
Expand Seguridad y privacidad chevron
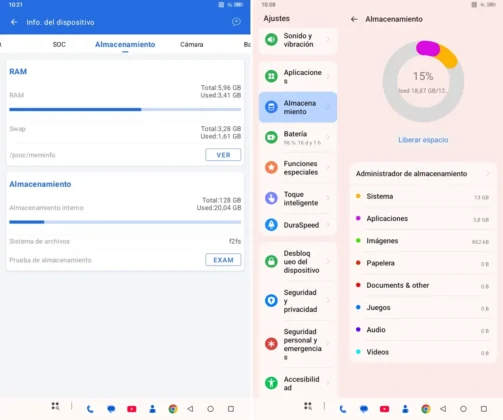coord(328,300)
